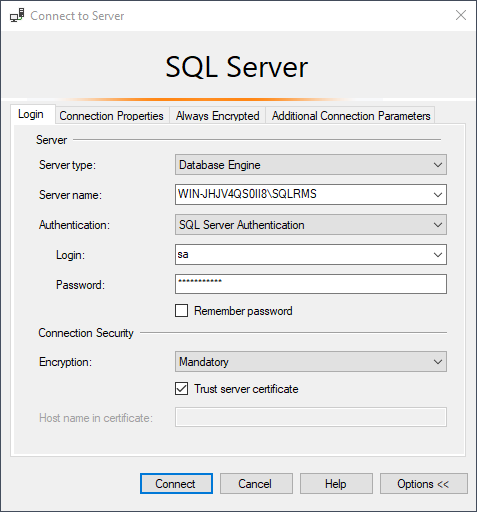The image size is (477, 512).
Task: Close the Connect to Server dialog
Action: coord(461,15)
